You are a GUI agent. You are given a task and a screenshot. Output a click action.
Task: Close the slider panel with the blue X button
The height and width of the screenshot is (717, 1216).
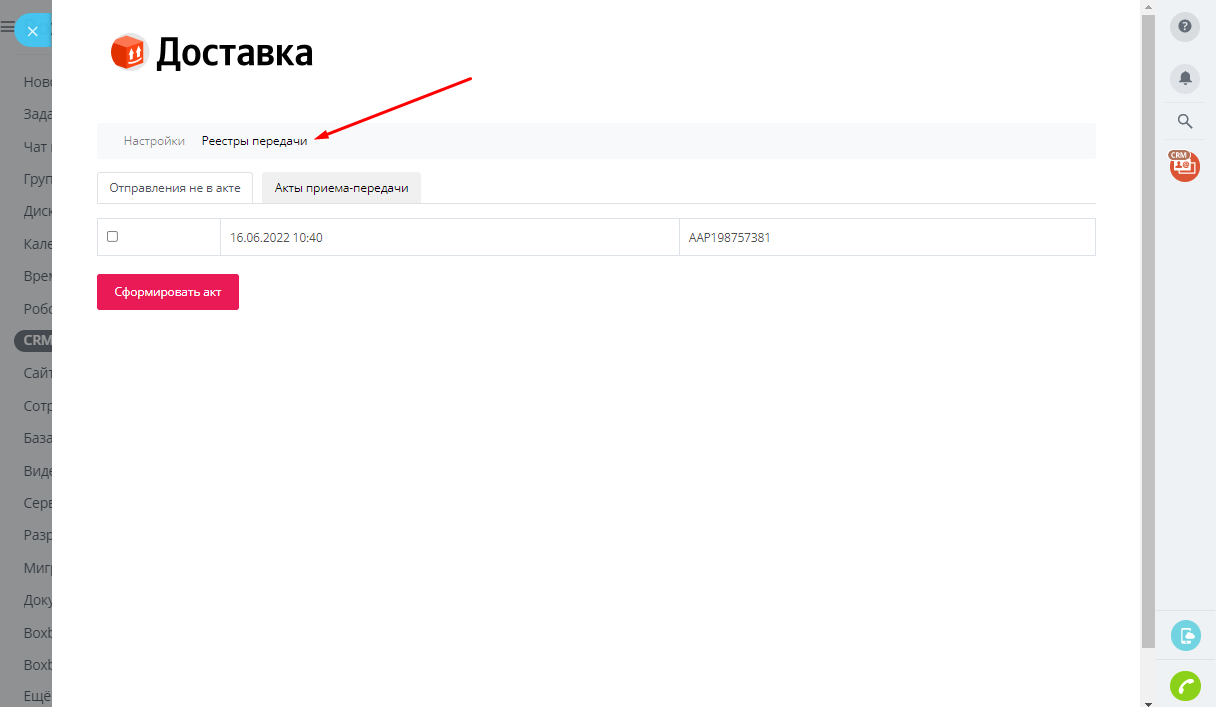(32, 31)
